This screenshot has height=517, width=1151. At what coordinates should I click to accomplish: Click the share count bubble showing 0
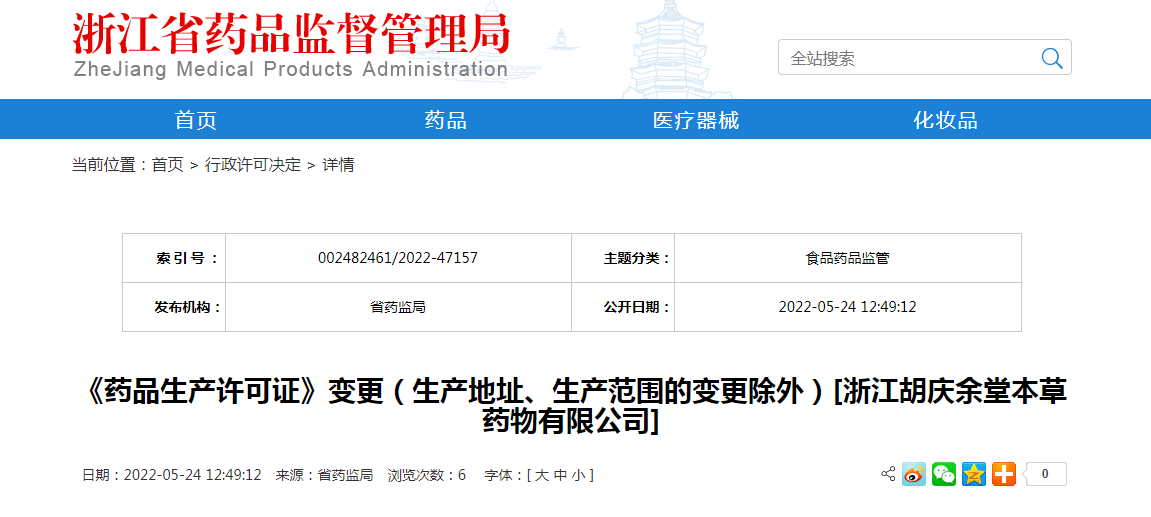(1044, 474)
